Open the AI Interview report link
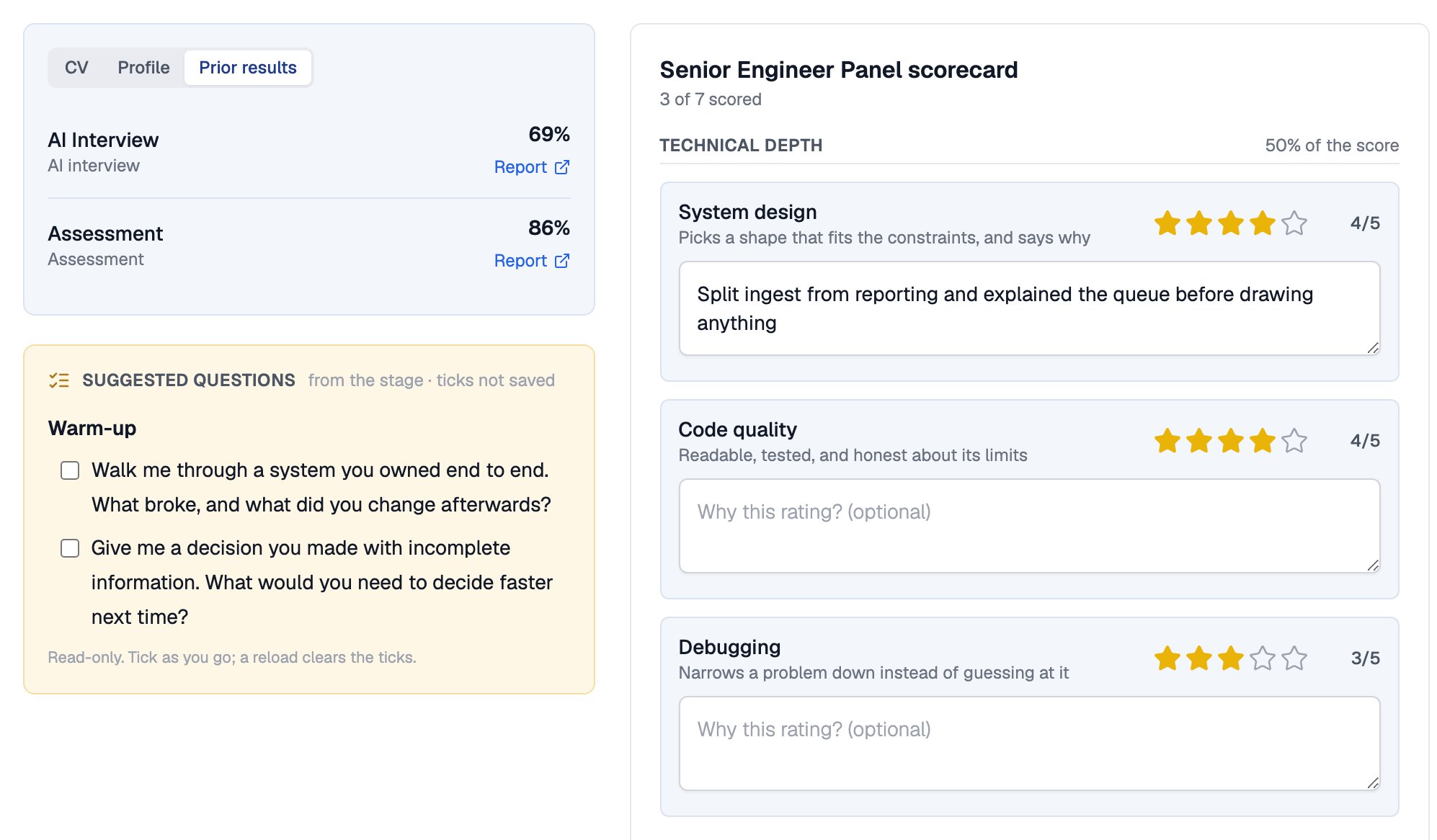The width and height of the screenshot is (1437, 840). tap(532, 167)
